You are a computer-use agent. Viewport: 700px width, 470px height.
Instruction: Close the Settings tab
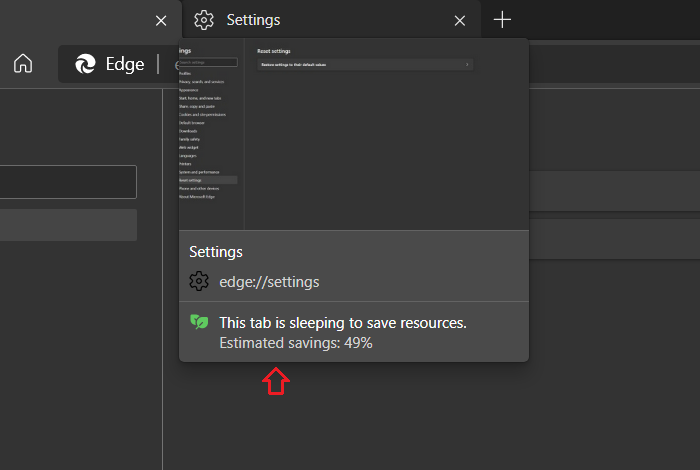(460, 20)
